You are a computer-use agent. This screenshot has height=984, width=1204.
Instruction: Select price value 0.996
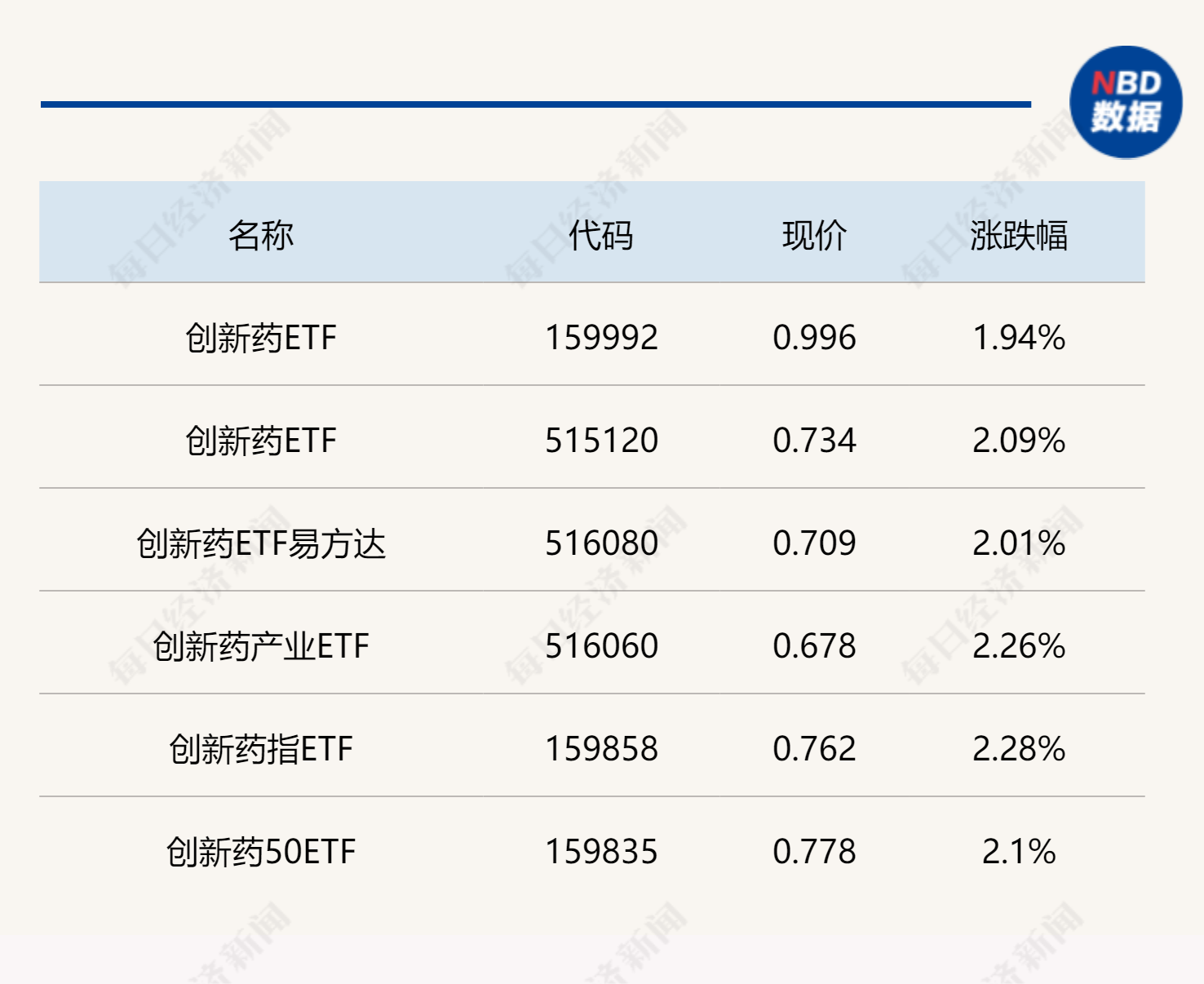[x=814, y=338]
